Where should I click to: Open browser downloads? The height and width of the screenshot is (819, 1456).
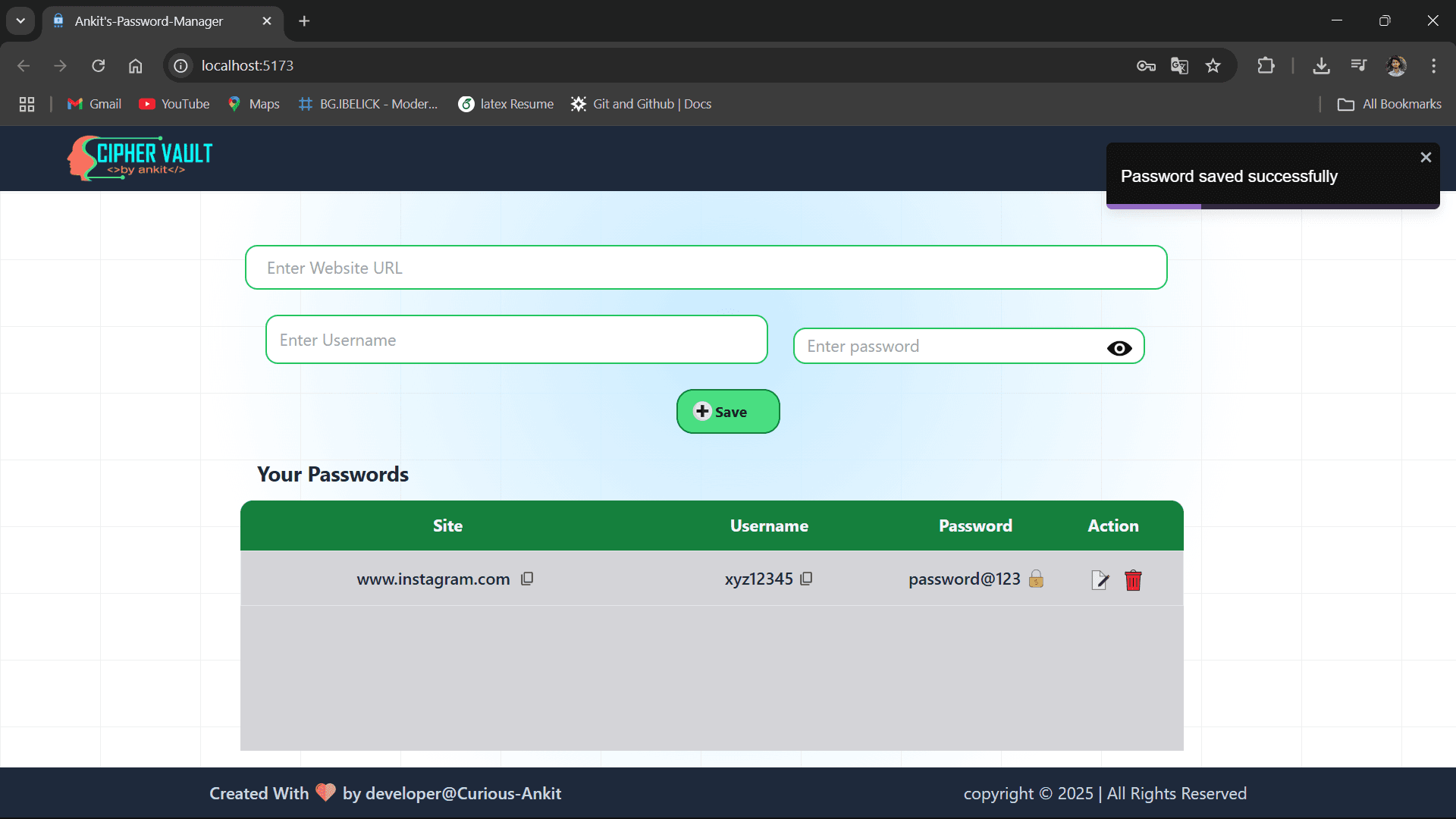[1321, 66]
